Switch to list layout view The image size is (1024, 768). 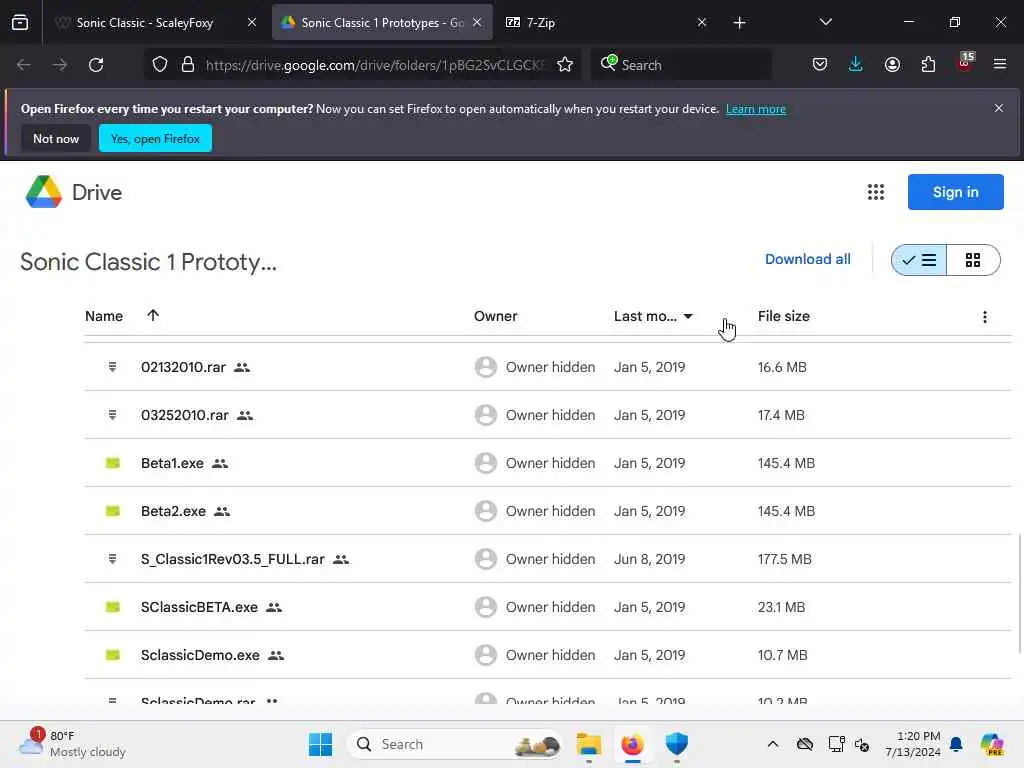(919, 260)
